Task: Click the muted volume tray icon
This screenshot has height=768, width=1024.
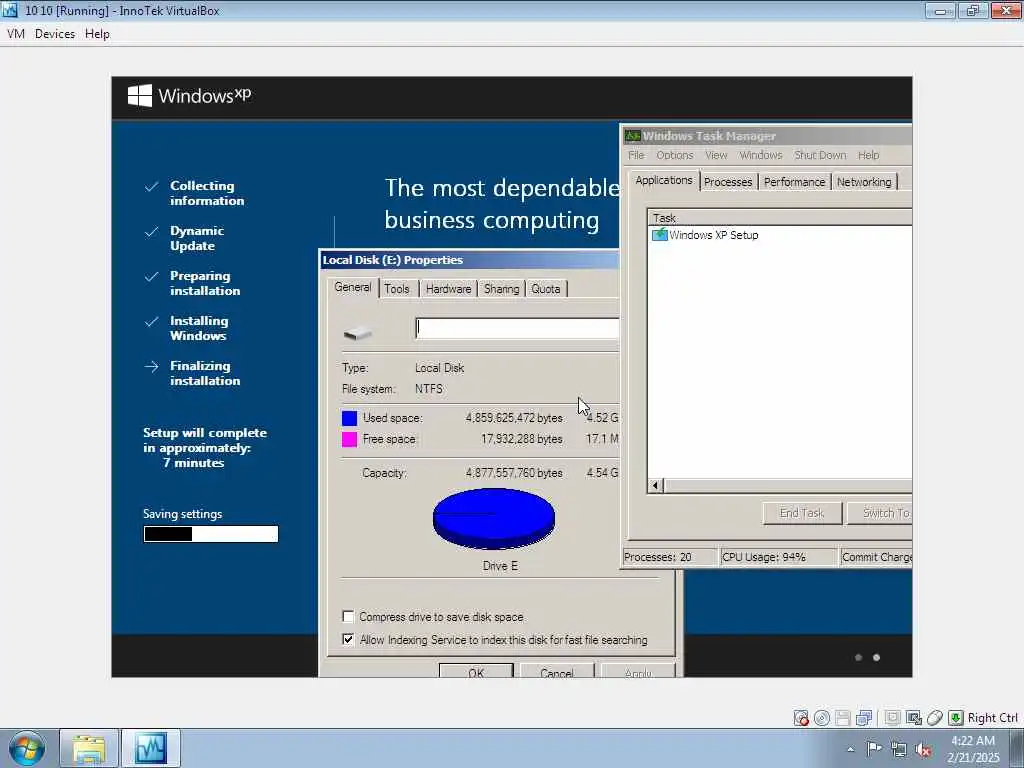Action: (923, 749)
